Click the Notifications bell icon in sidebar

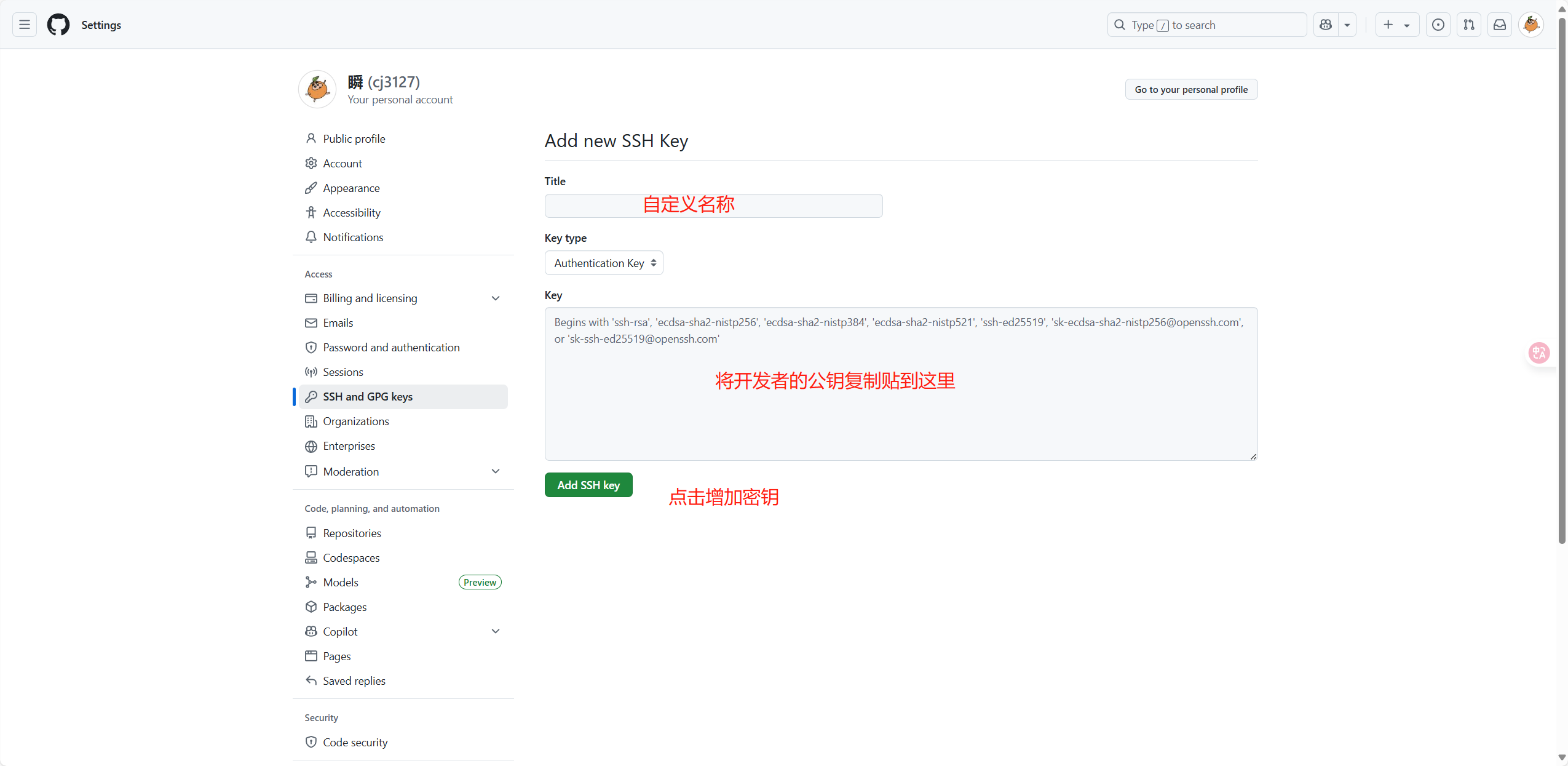pos(311,237)
